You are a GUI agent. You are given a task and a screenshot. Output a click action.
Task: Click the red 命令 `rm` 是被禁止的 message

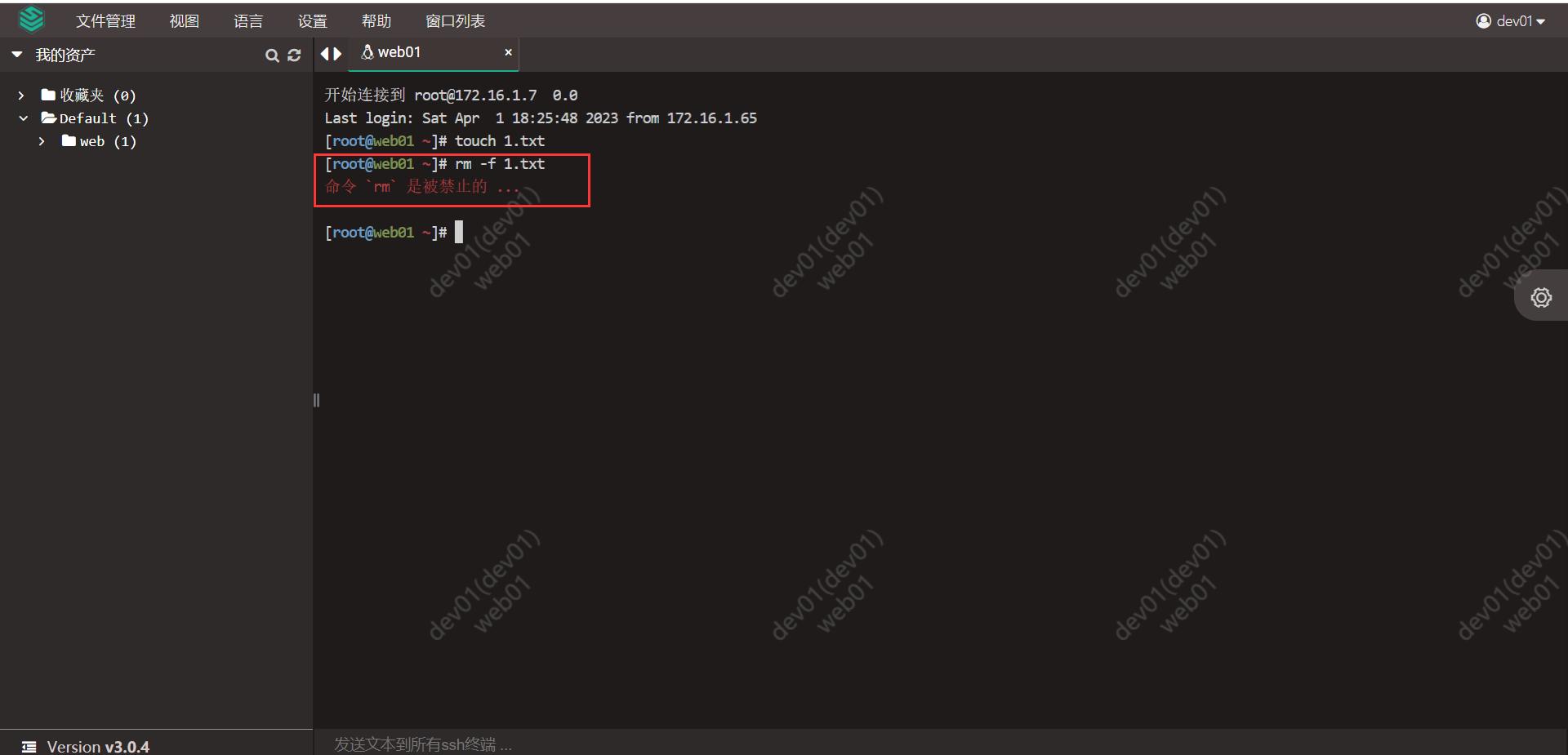pos(421,187)
